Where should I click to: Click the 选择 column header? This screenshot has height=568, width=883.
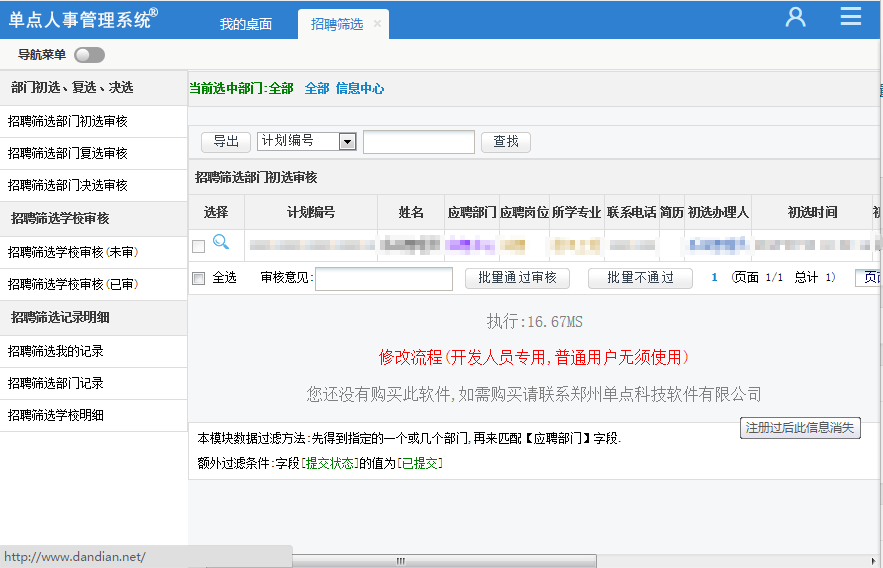click(x=216, y=212)
